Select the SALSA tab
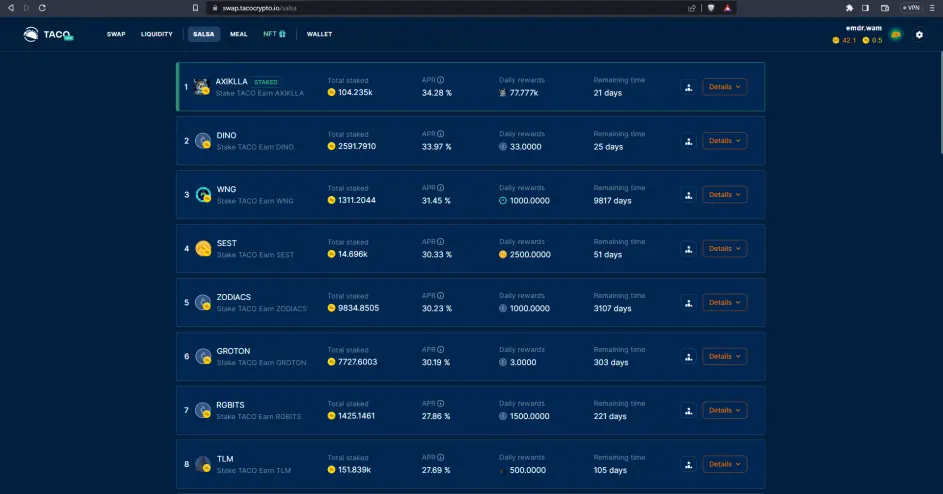Viewport: 943px width, 494px height. point(203,34)
